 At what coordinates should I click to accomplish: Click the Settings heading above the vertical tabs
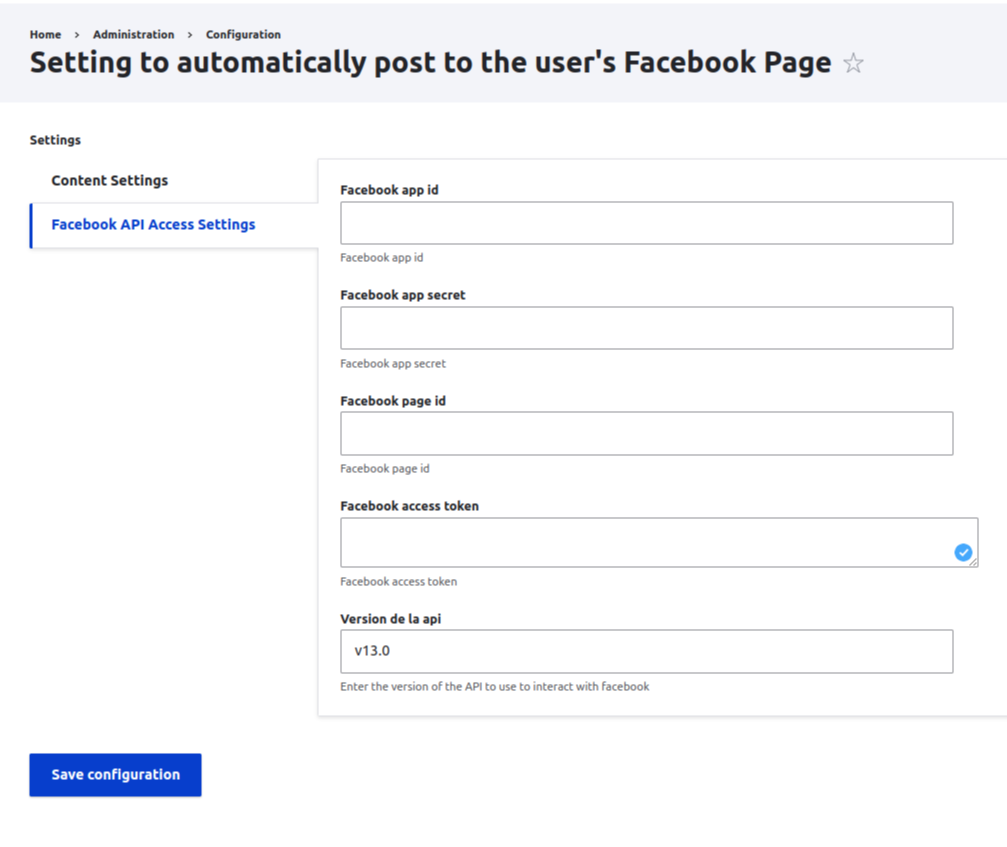55,139
